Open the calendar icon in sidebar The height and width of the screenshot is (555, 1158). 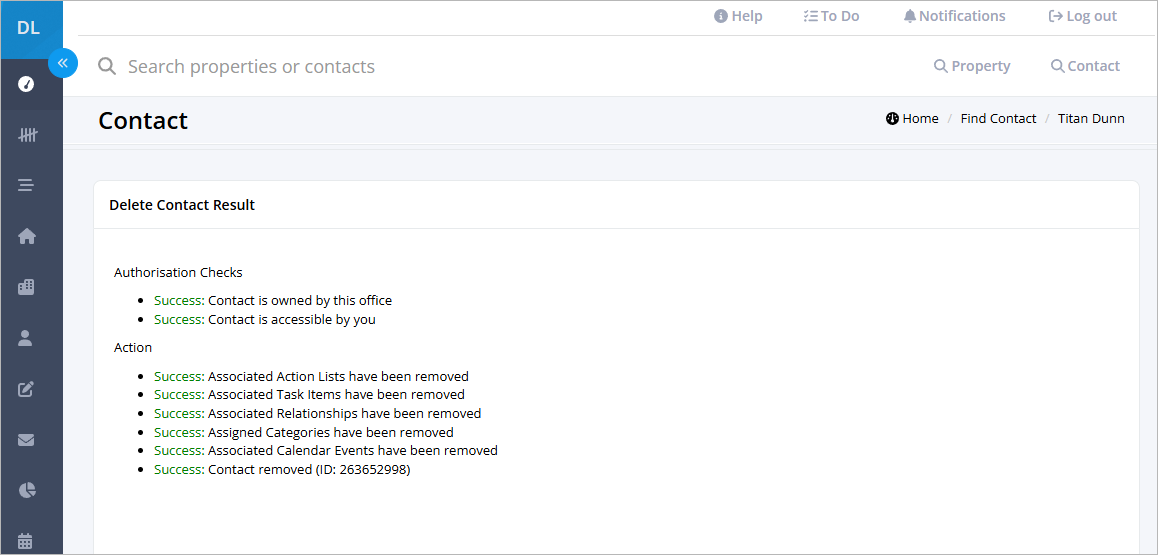coord(26,541)
